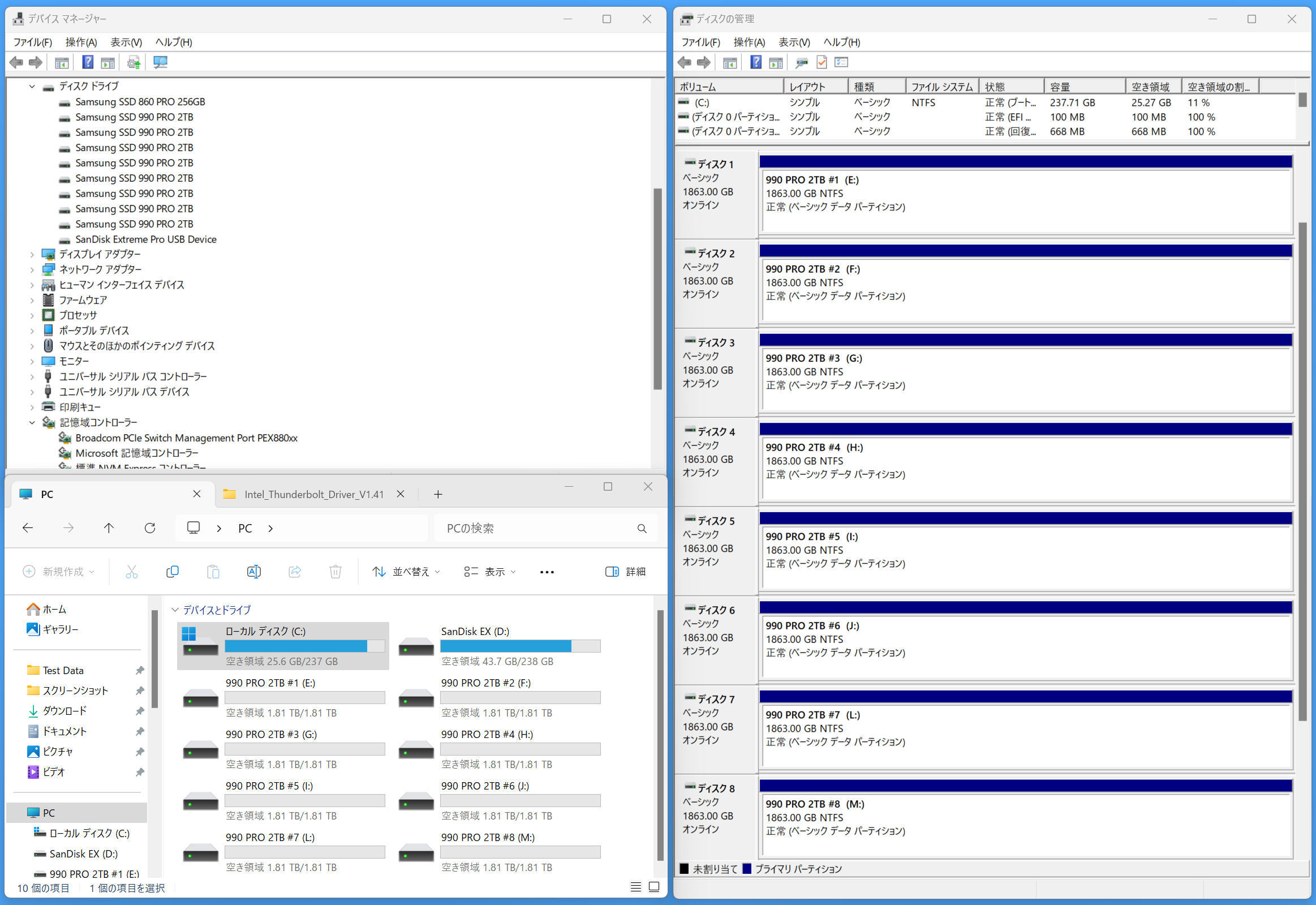Open 990 PRO 2TB #8 (M:) drive in Explorer
The width and height of the screenshot is (1316, 905).
[500, 852]
